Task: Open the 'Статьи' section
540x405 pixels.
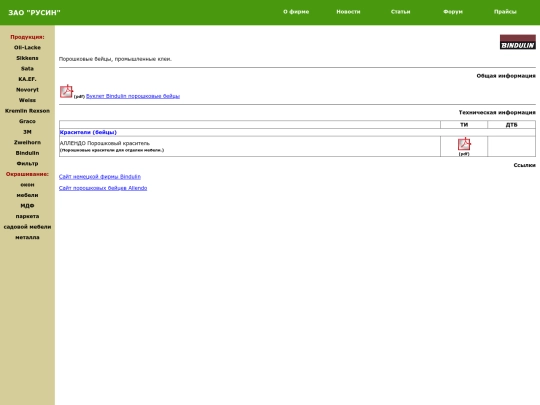Action: coord(401,12)
